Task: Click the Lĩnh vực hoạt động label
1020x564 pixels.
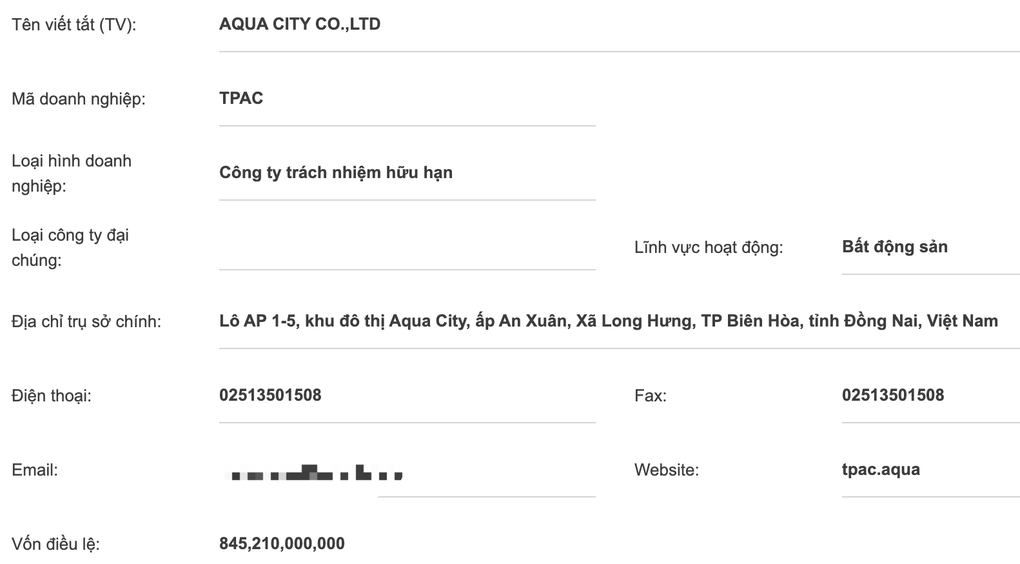Action: tap(708, 247)
